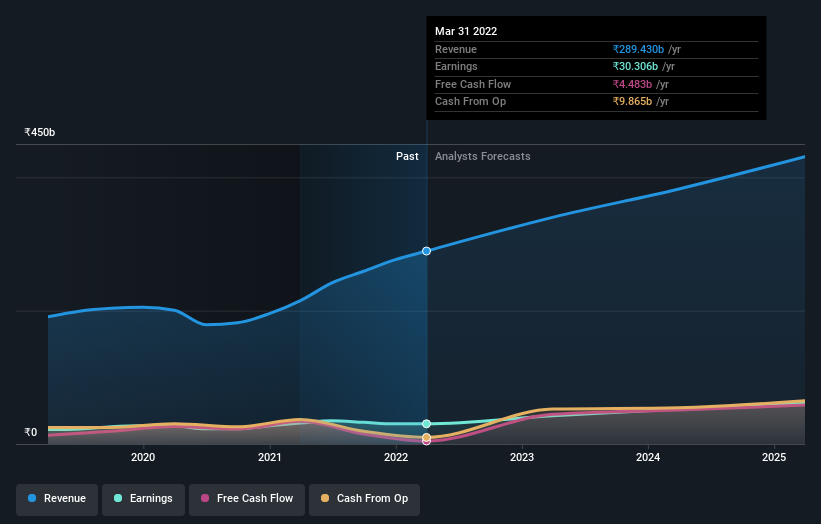Click the 2021 x-axis label

pos(270,458)
